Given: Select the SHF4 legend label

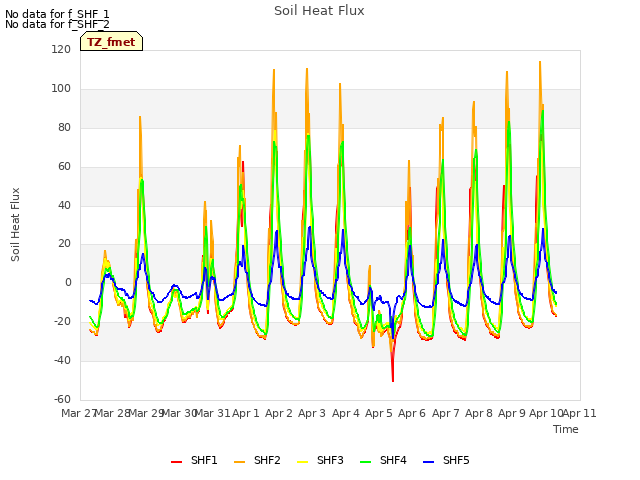Looking at the screenshot, I should coord(393,460).
